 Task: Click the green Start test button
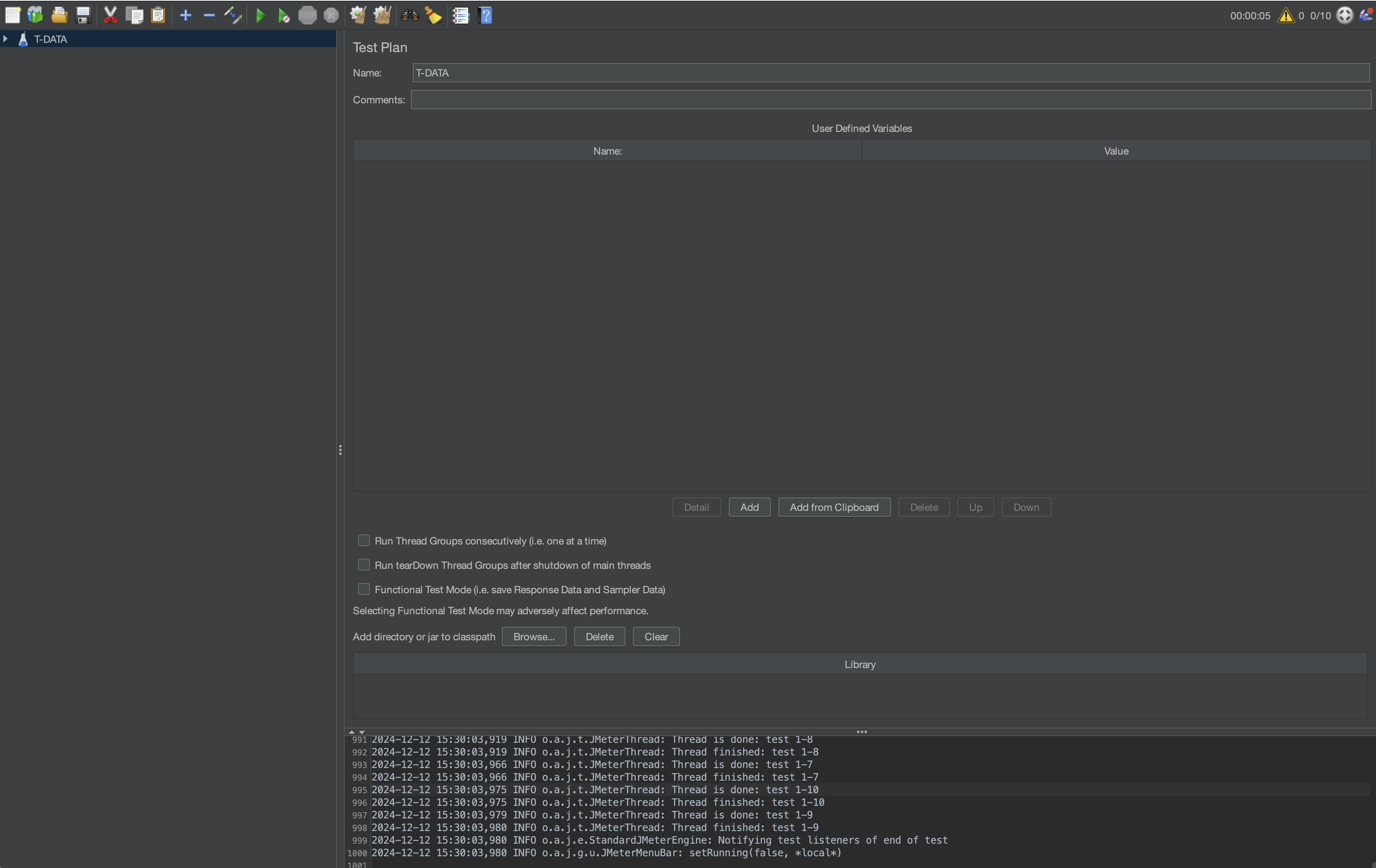tap(260, 16)
